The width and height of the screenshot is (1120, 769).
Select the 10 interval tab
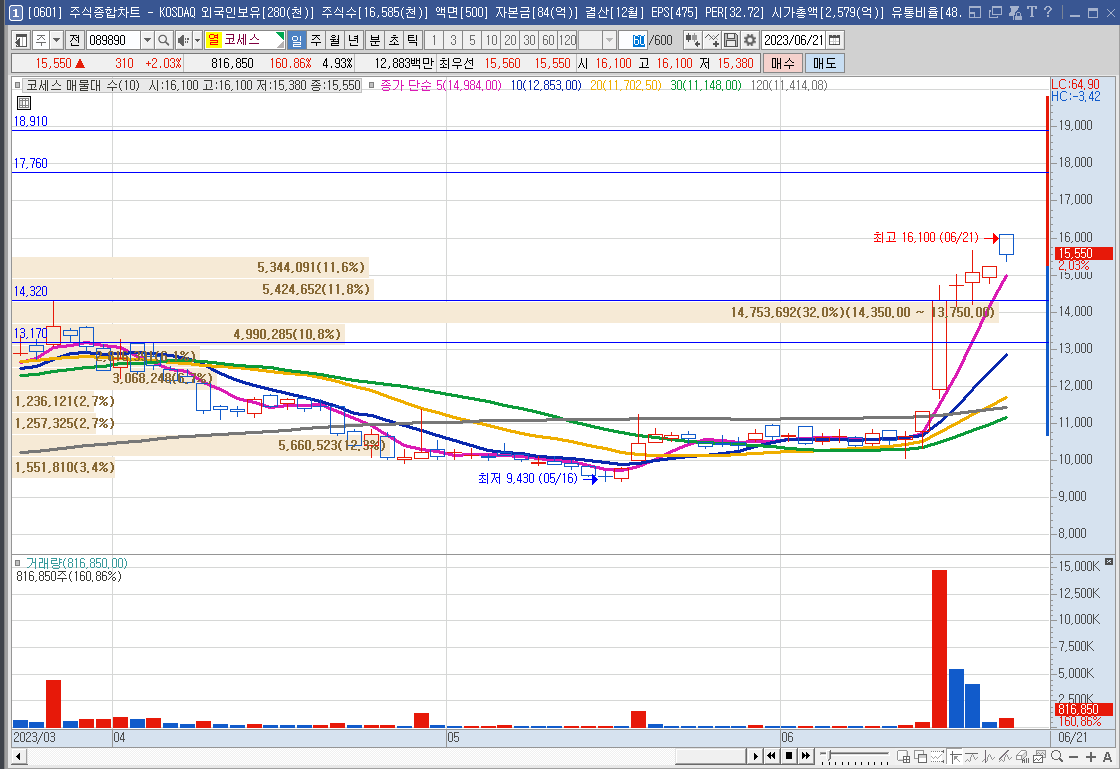491,40
